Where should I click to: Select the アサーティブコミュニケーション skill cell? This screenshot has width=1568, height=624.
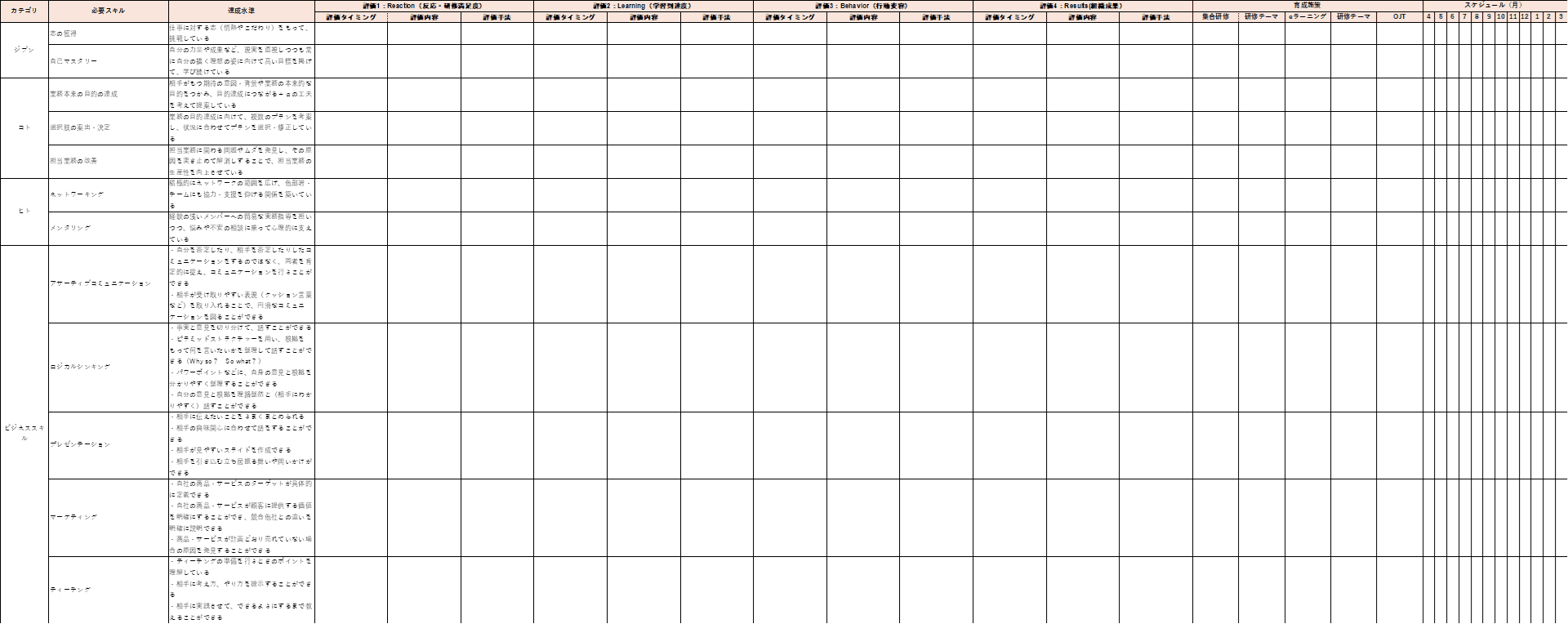(109, 283)
